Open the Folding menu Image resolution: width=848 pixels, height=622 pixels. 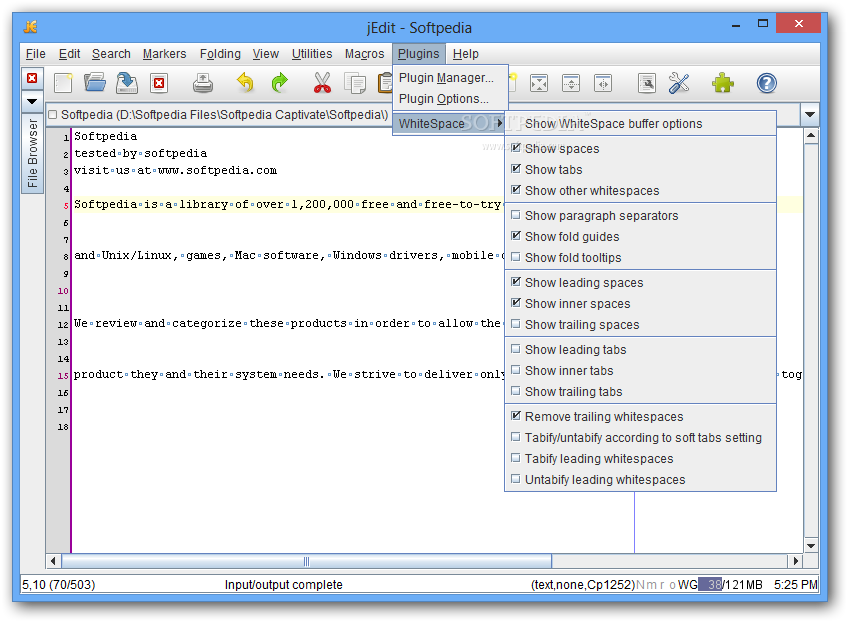click(x=220, y=54)
